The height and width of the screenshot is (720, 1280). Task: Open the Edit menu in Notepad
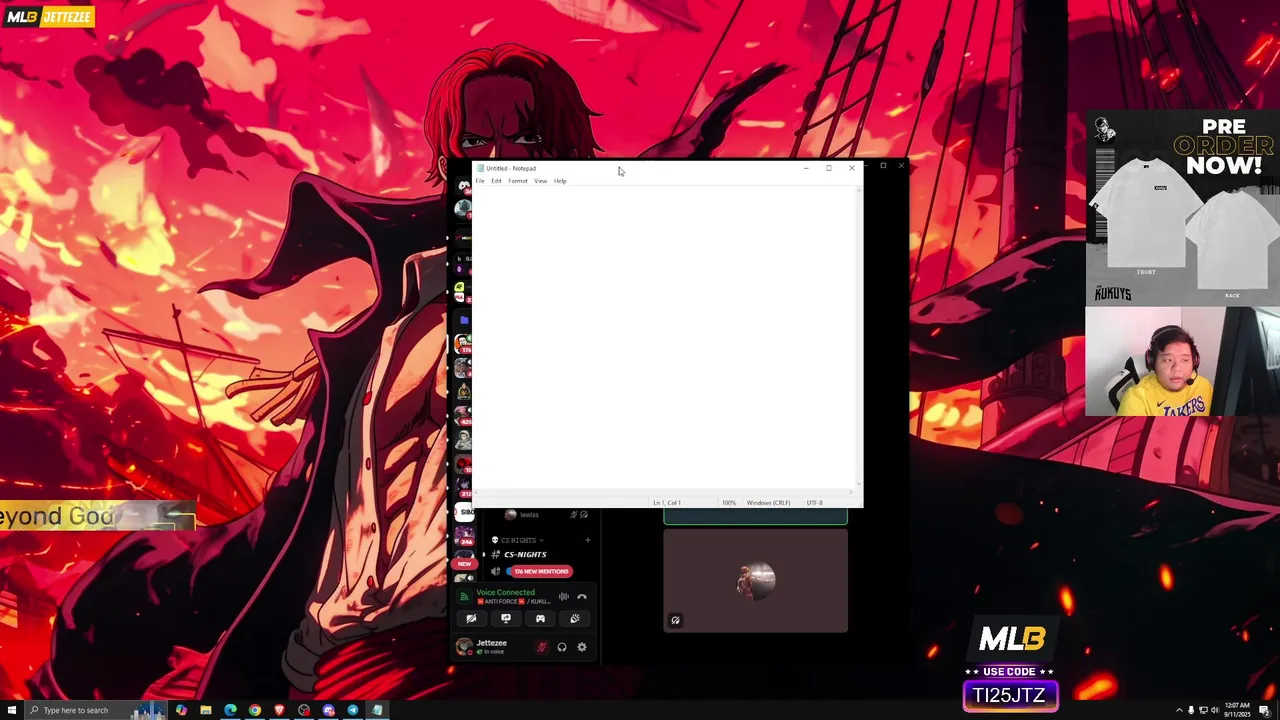click(496, 181)
